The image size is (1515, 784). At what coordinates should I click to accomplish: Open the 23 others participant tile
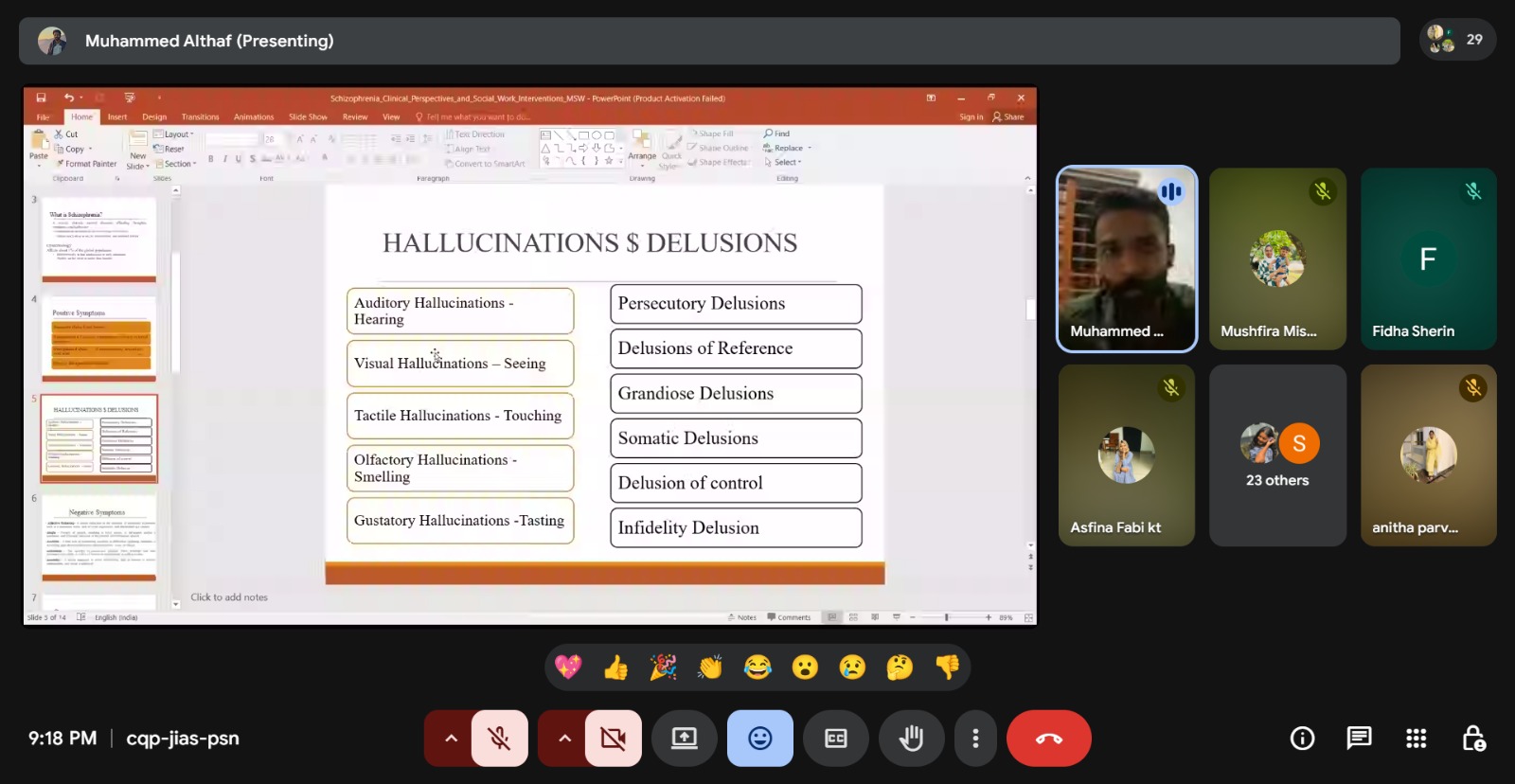1277,455
